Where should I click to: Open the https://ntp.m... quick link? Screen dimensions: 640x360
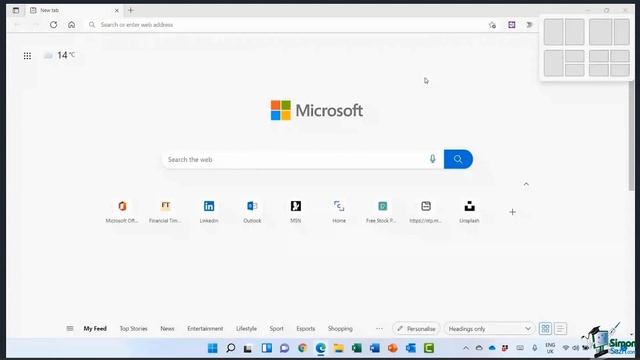click(x=426, y=211)
